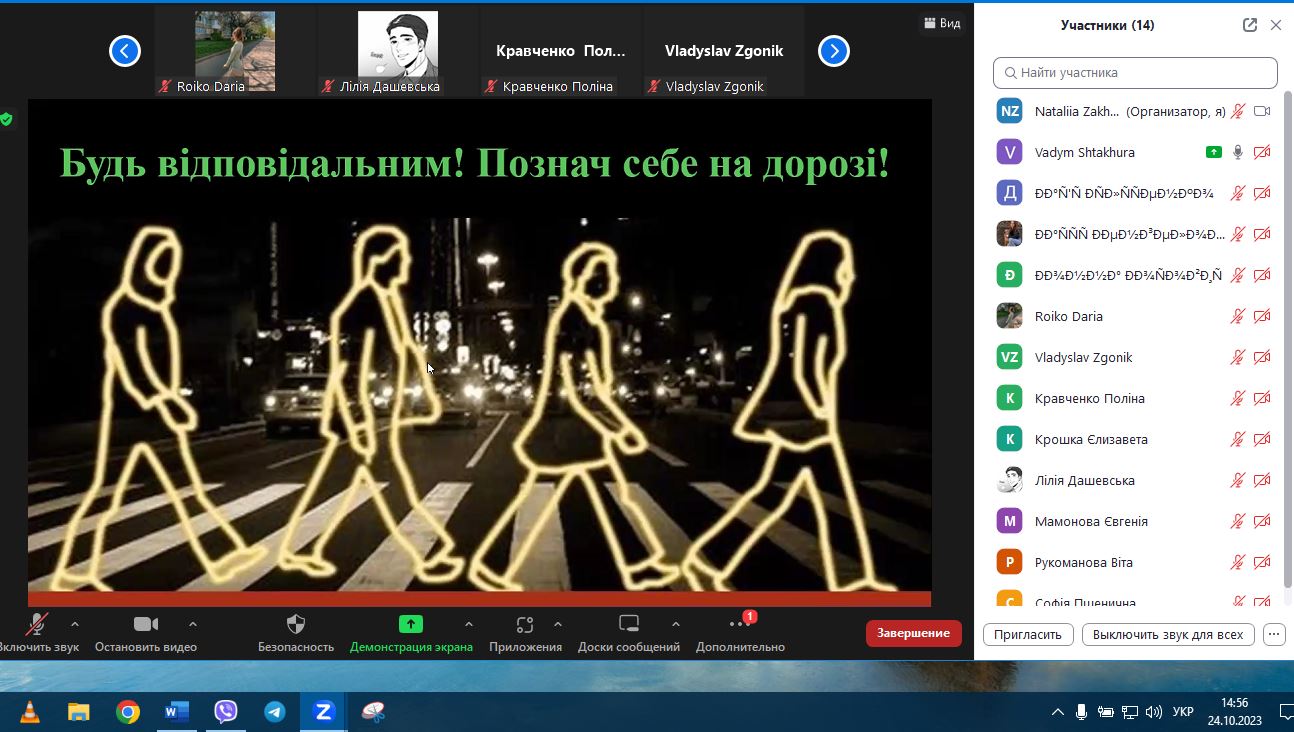Toggle Roiko Daria camera off icon
The width and height of the screenshot is (1294, 732).
(x=1262, y=317)
